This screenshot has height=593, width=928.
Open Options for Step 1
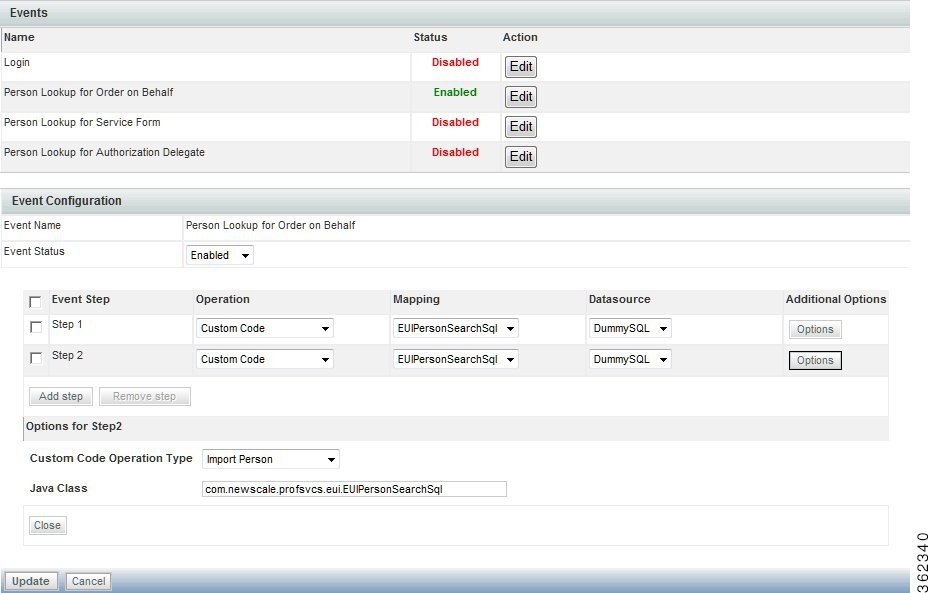[815, 329]
